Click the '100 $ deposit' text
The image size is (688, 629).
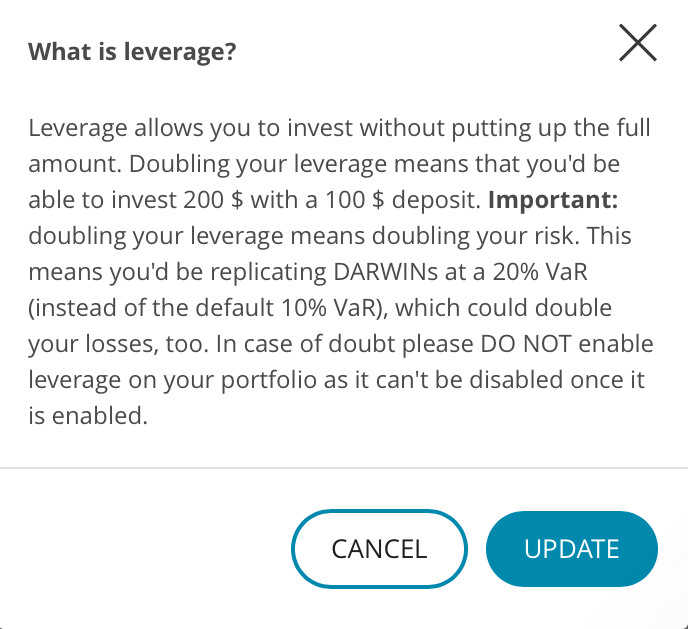(x=403, y=200)
